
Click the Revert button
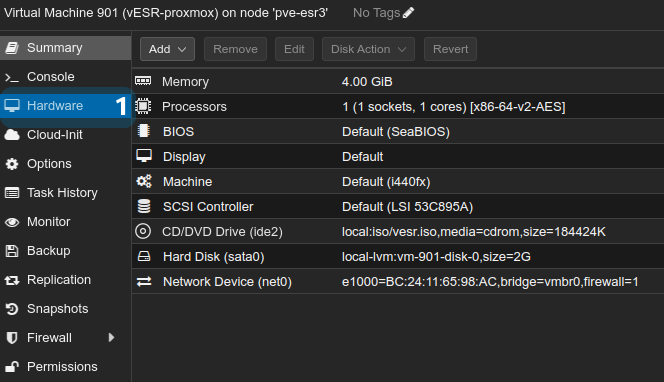451,49
